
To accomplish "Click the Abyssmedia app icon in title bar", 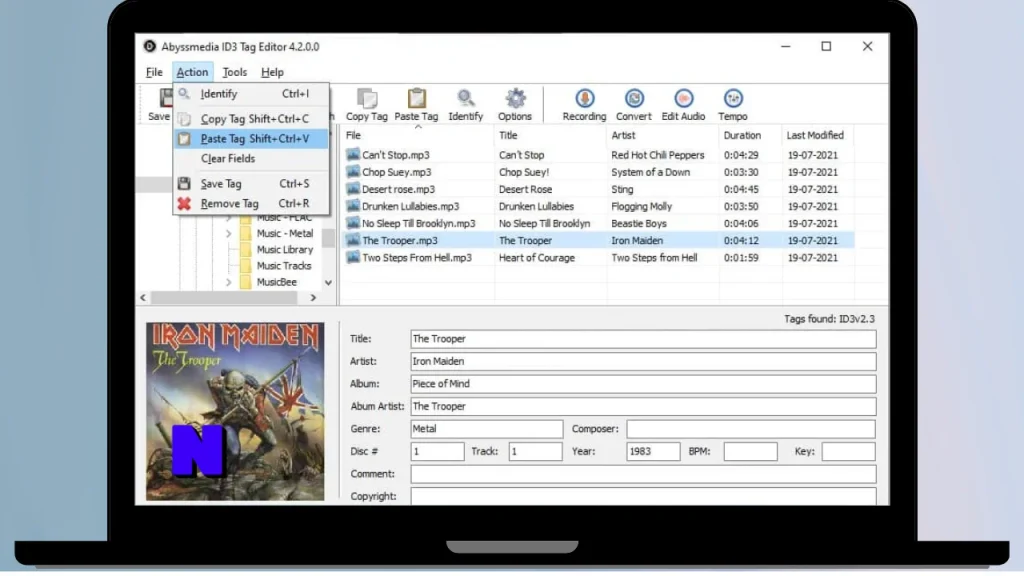I will (150, 46).
